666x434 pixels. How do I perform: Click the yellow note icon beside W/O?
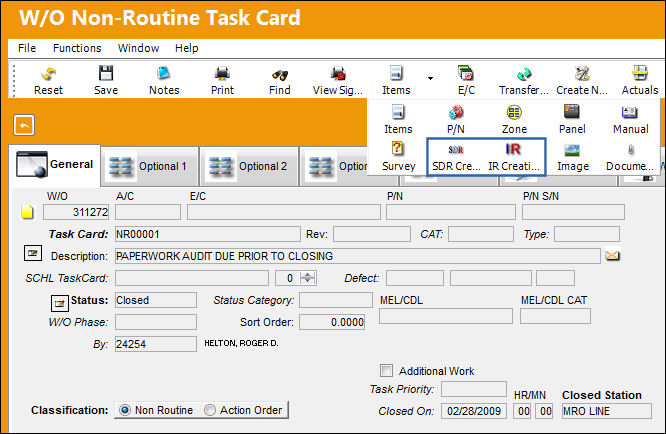pyautogui.click(x=27, y=211)
